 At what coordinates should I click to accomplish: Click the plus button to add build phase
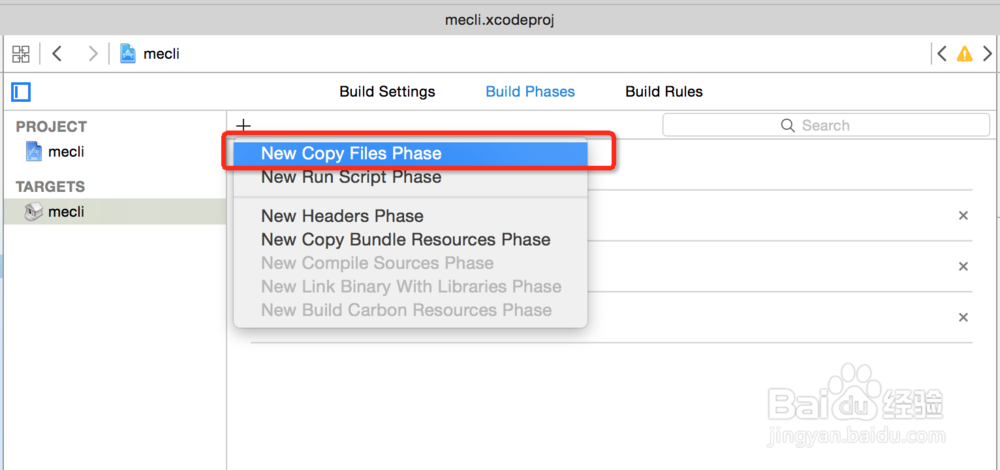(243, 126)
